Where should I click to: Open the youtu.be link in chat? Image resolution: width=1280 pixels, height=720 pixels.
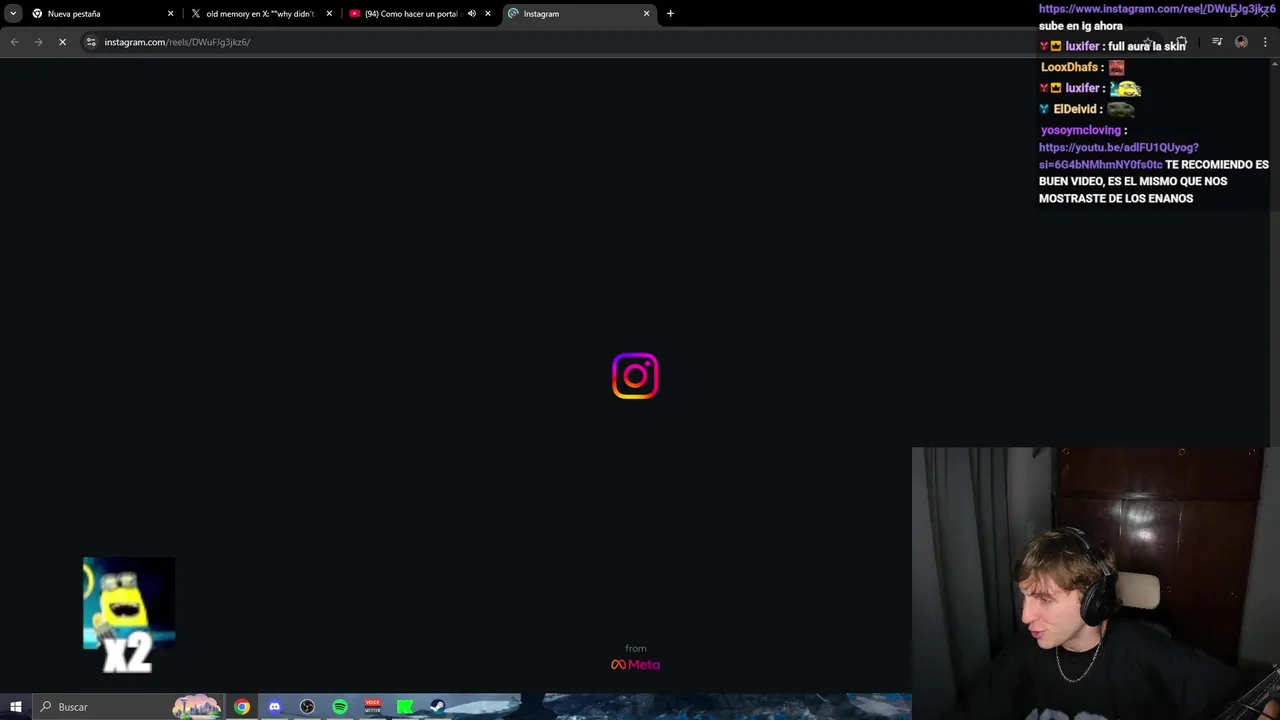[x=1118, y=156]
